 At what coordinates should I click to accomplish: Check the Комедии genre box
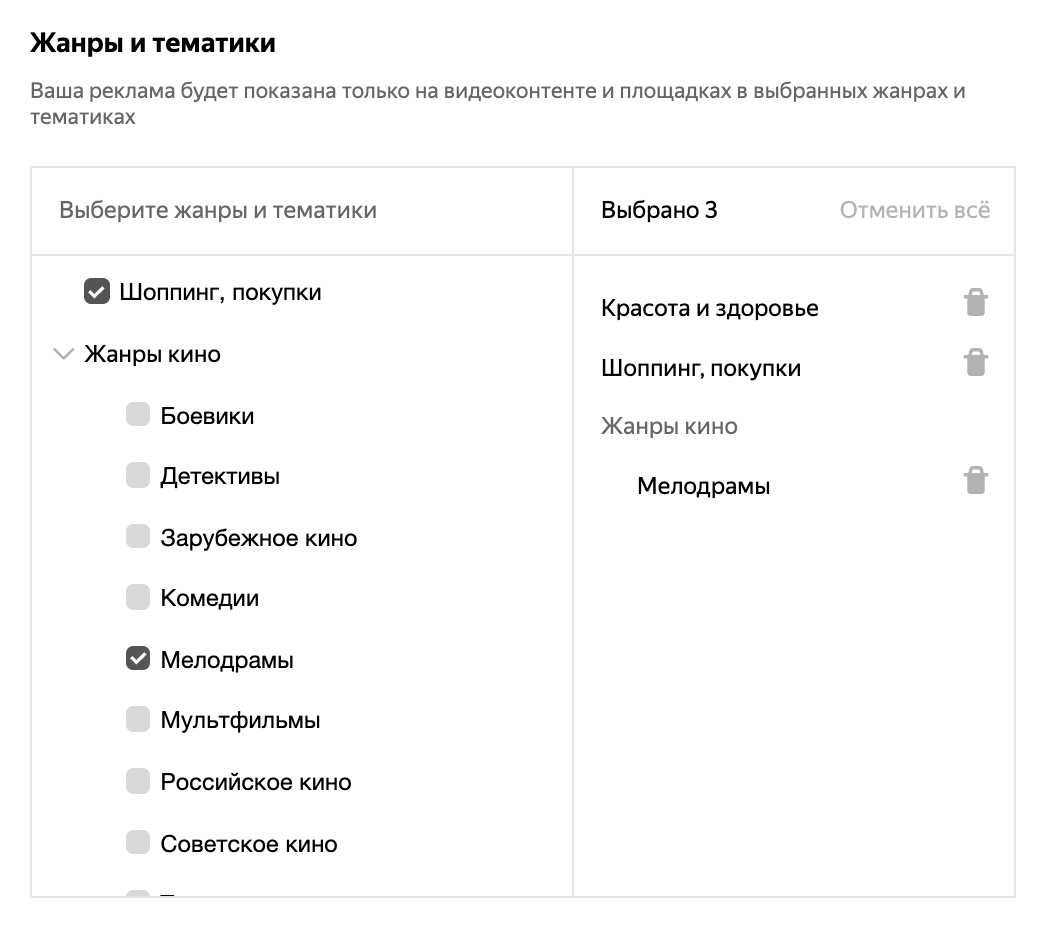click(138, 598)
